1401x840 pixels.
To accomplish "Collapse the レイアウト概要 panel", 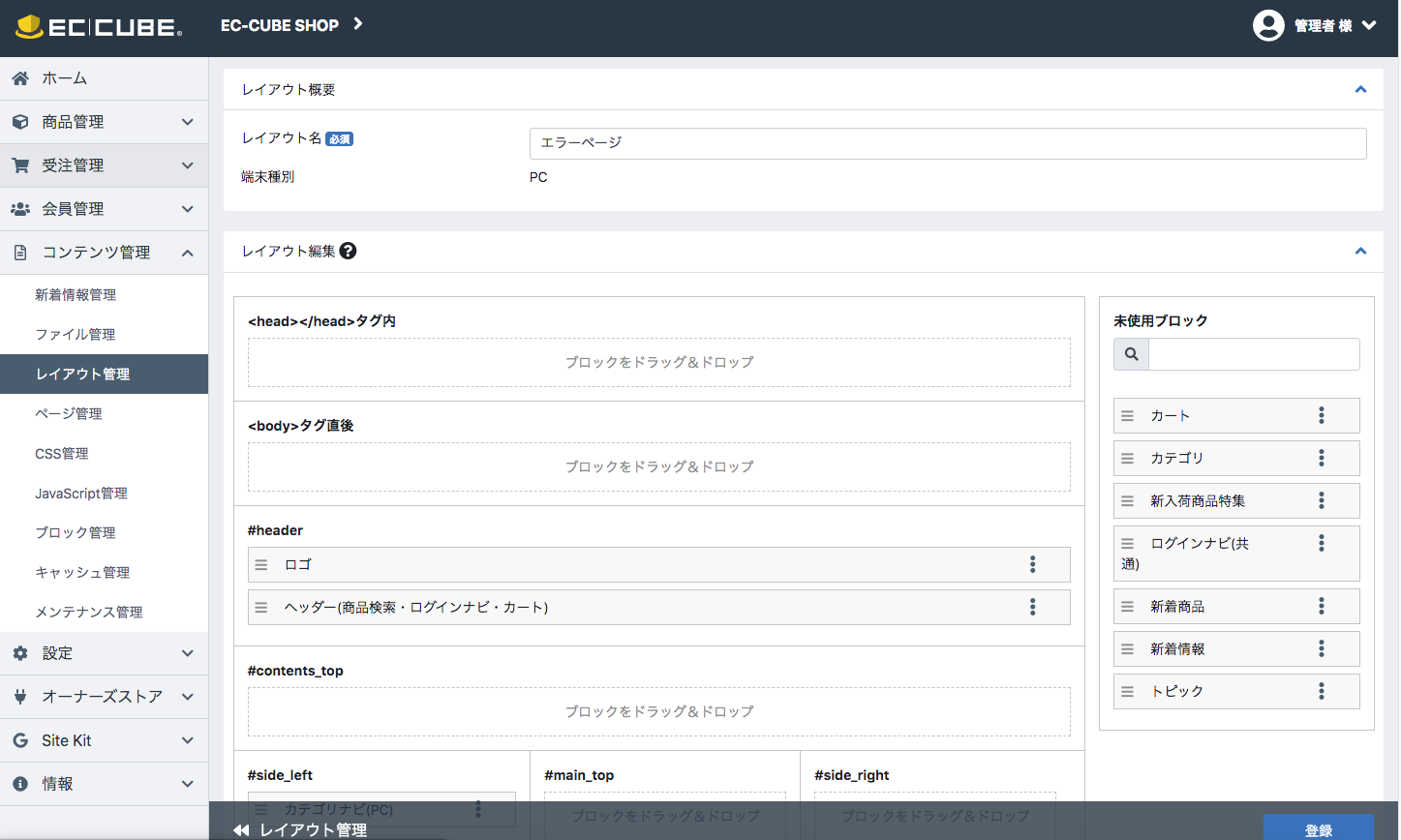I will point(1359,89).
